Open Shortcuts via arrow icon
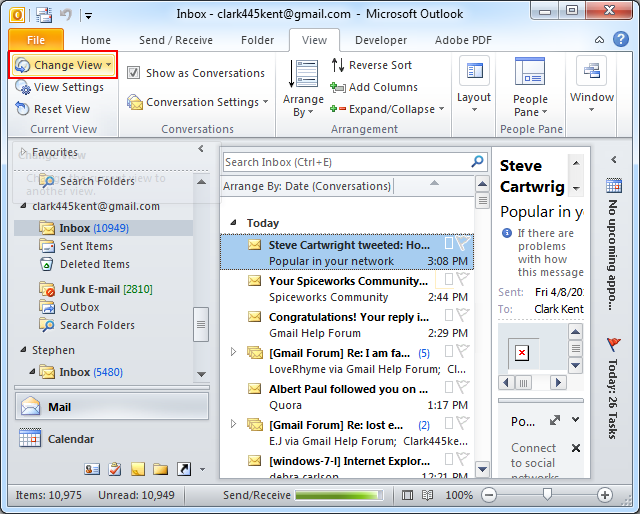The image size is (640, 514). point(184,469)
